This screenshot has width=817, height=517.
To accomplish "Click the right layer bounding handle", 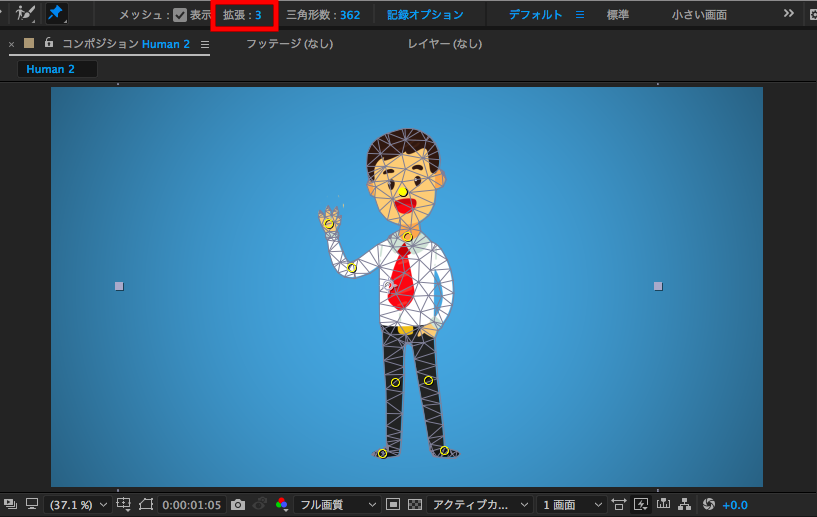I will point(658,286).
